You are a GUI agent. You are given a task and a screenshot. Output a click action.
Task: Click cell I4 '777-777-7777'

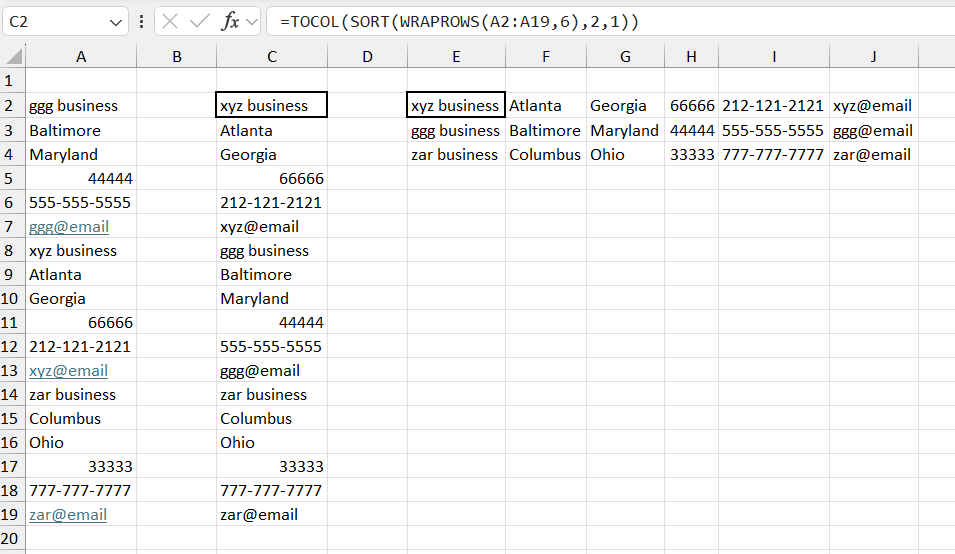point(774,155)
